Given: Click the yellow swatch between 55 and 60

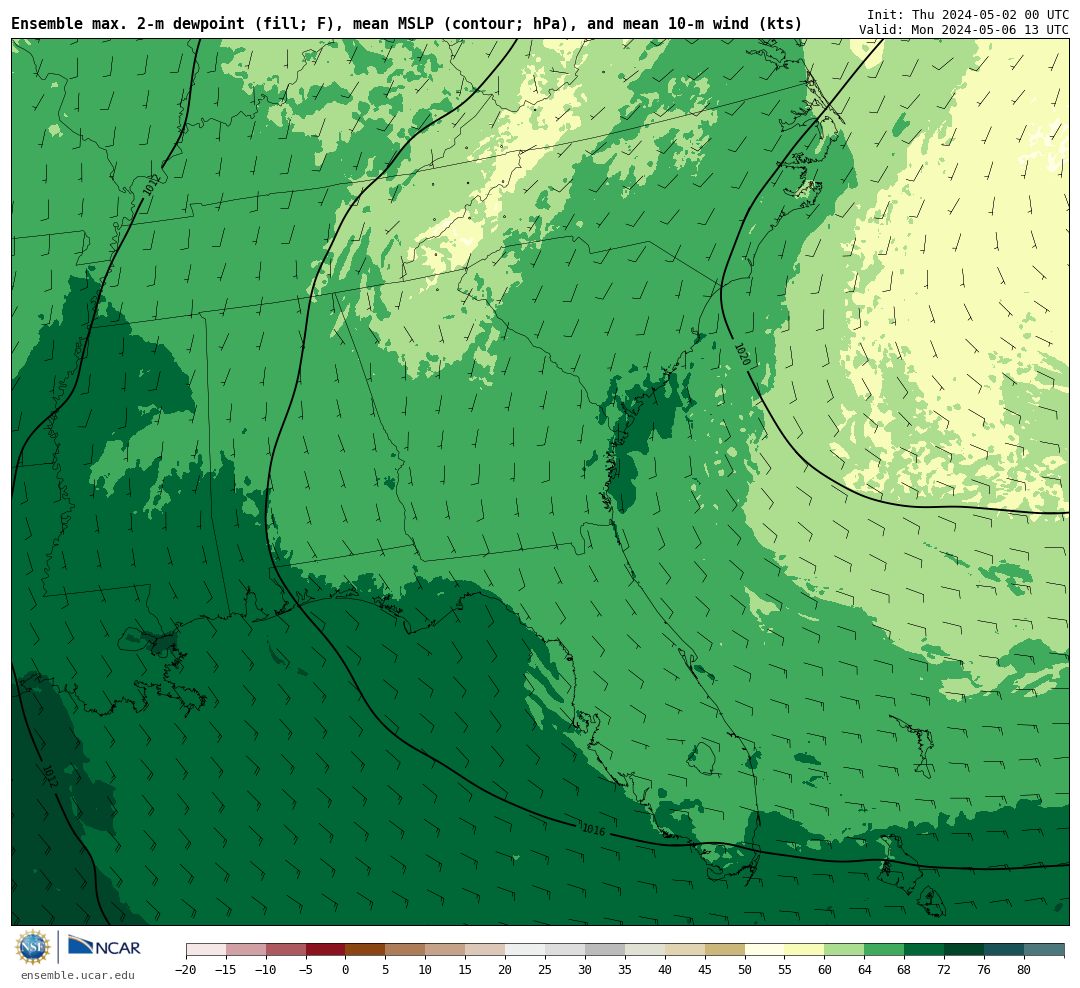Looking at the screenshot, I should point(804,950).
